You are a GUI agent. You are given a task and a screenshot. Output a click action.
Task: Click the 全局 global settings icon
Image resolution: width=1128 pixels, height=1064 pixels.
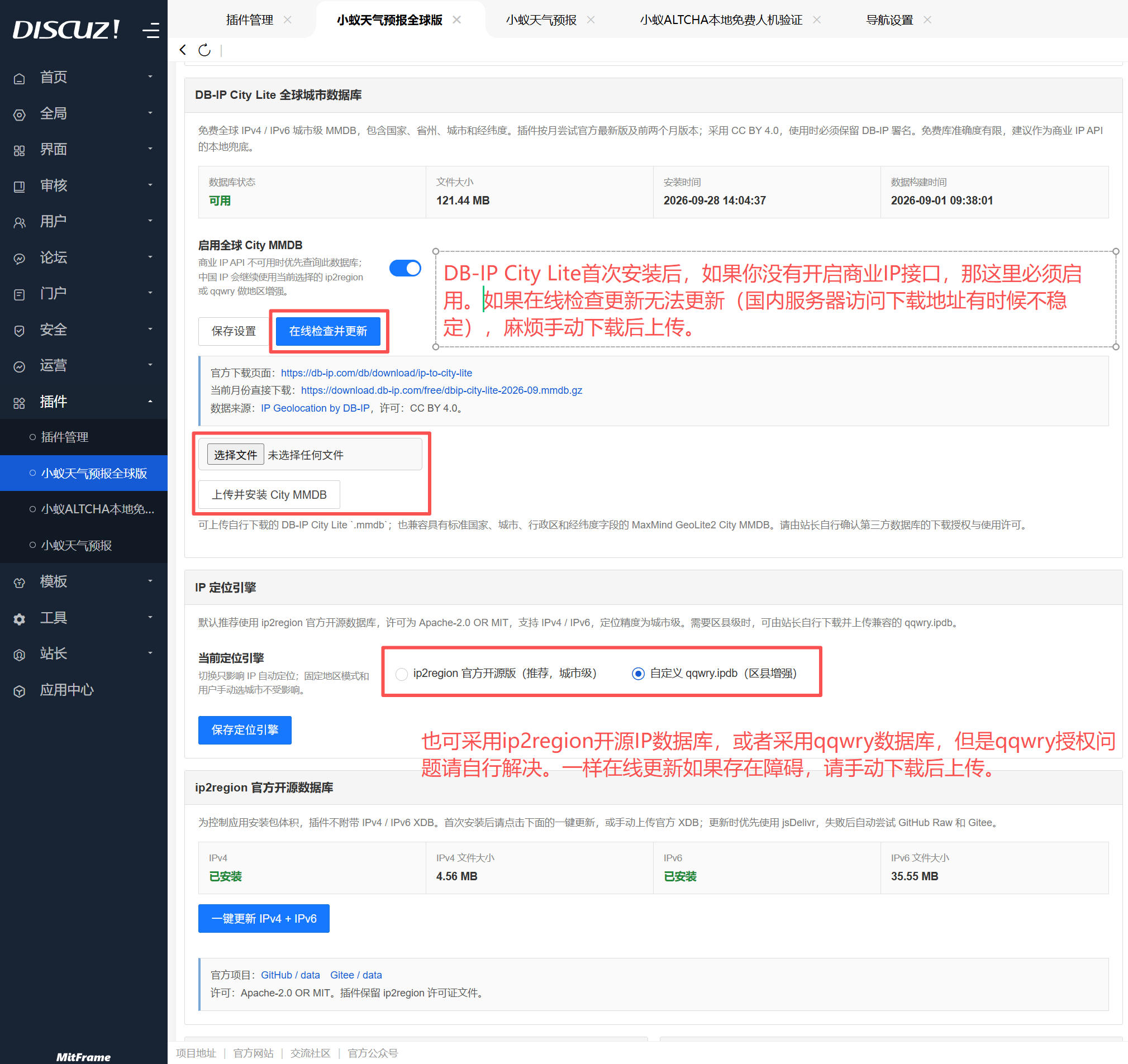(20, 114)
